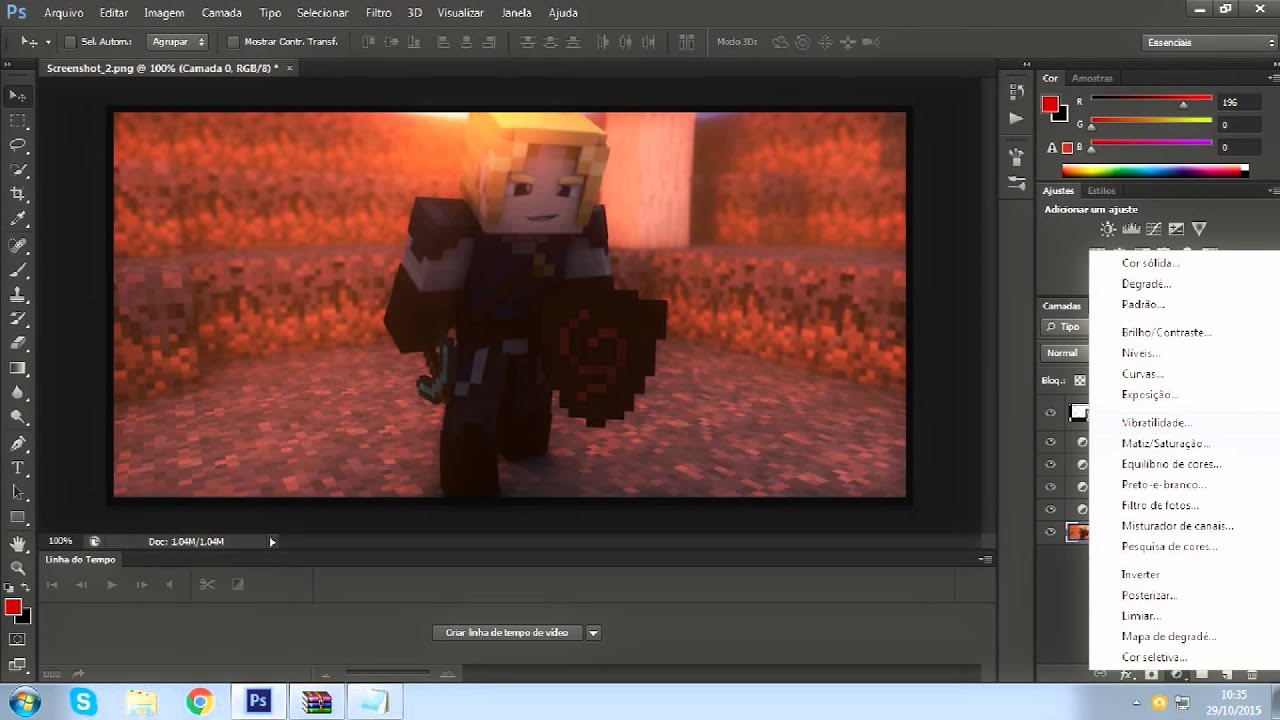
Task: Select the Eyedropper tool
Action: [18, 219]
